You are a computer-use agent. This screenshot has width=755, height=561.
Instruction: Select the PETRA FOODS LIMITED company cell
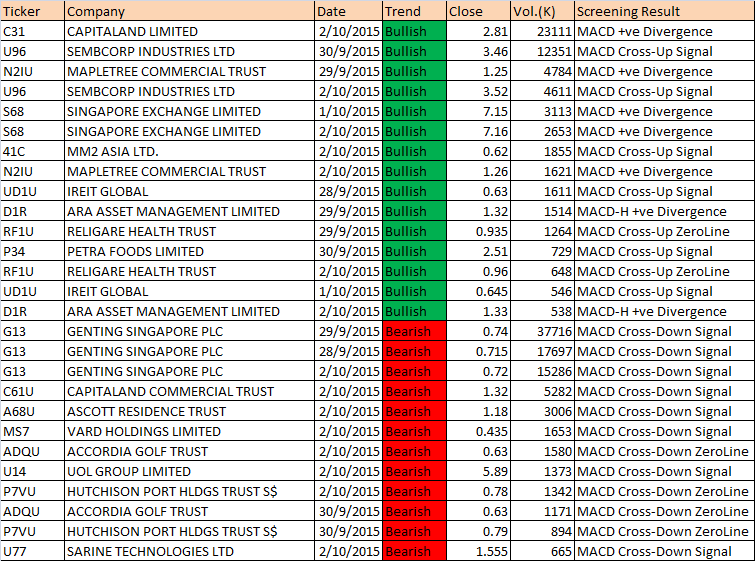189,251
